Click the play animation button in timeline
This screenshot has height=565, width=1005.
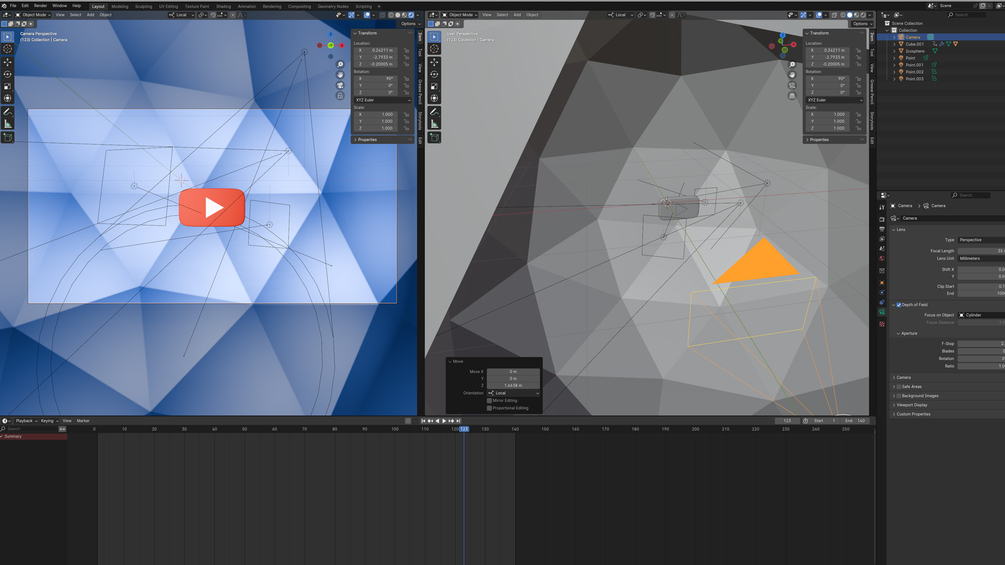point(444,421)
